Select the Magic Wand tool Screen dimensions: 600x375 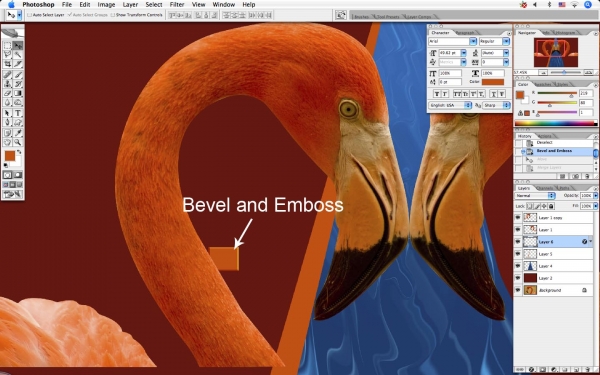click(18, 55)
